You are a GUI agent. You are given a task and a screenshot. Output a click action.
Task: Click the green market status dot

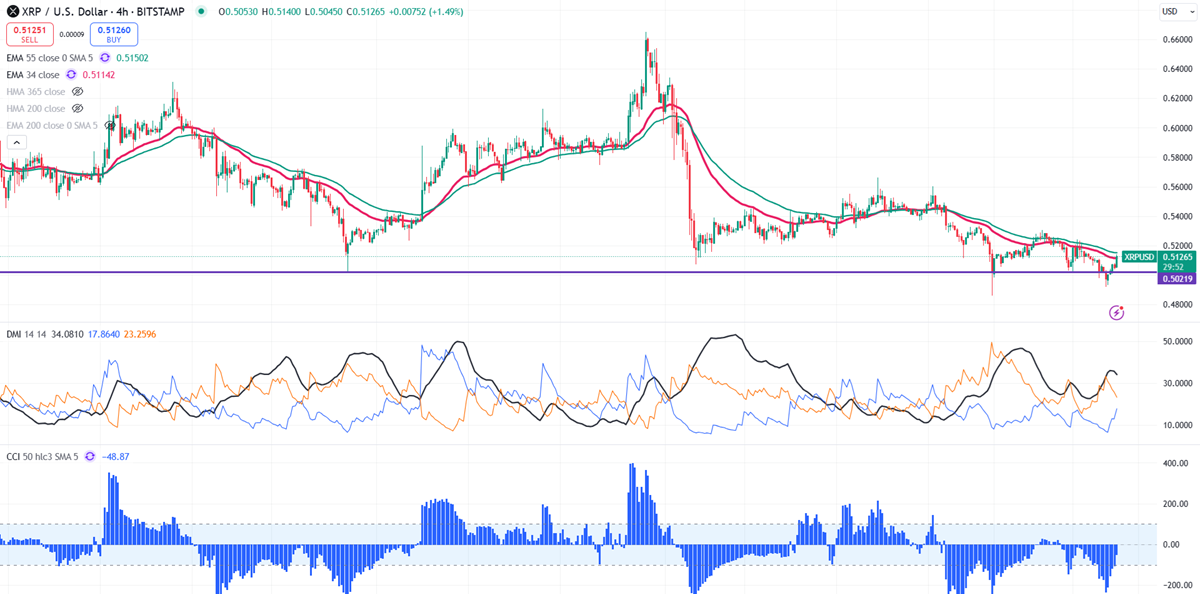tap(202, 12)
